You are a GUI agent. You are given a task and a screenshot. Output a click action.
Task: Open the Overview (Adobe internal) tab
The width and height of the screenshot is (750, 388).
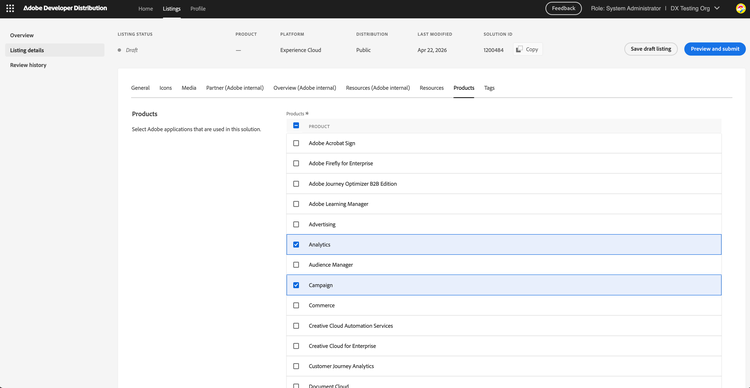coord(305,88)
